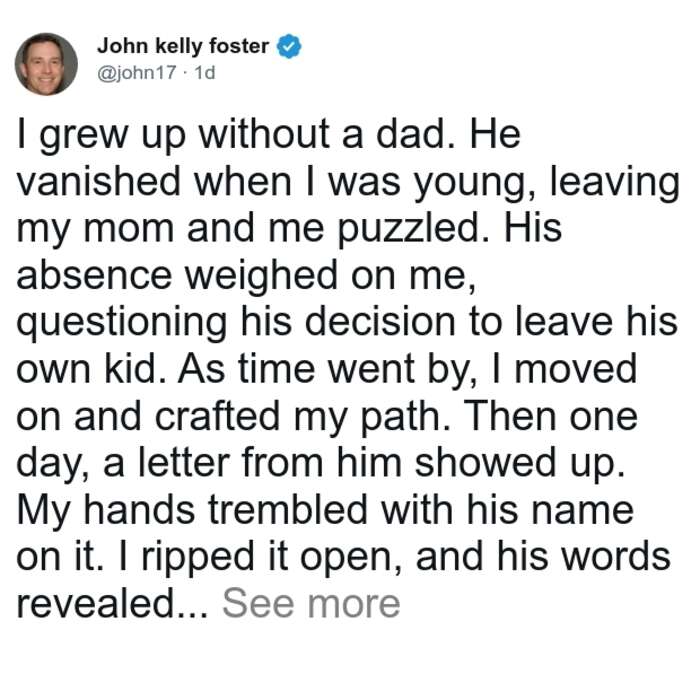The image size is (700, 700).
Task: Expand the post with See more
Action: pyautogui.click(x=311, y=604)
